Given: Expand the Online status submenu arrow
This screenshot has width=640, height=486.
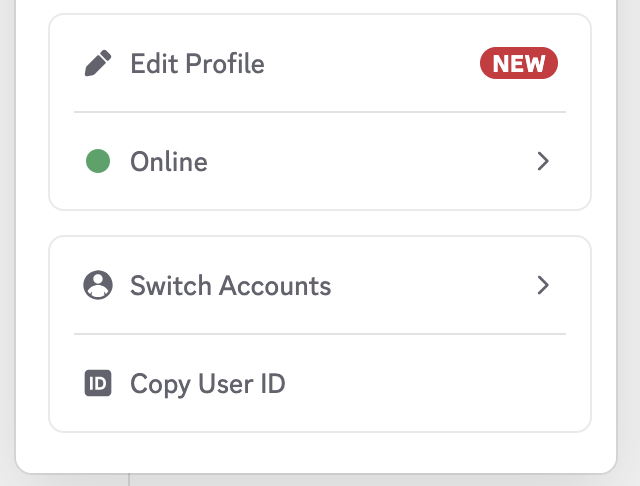Looking at the screenshot, I should pos(543,161).
